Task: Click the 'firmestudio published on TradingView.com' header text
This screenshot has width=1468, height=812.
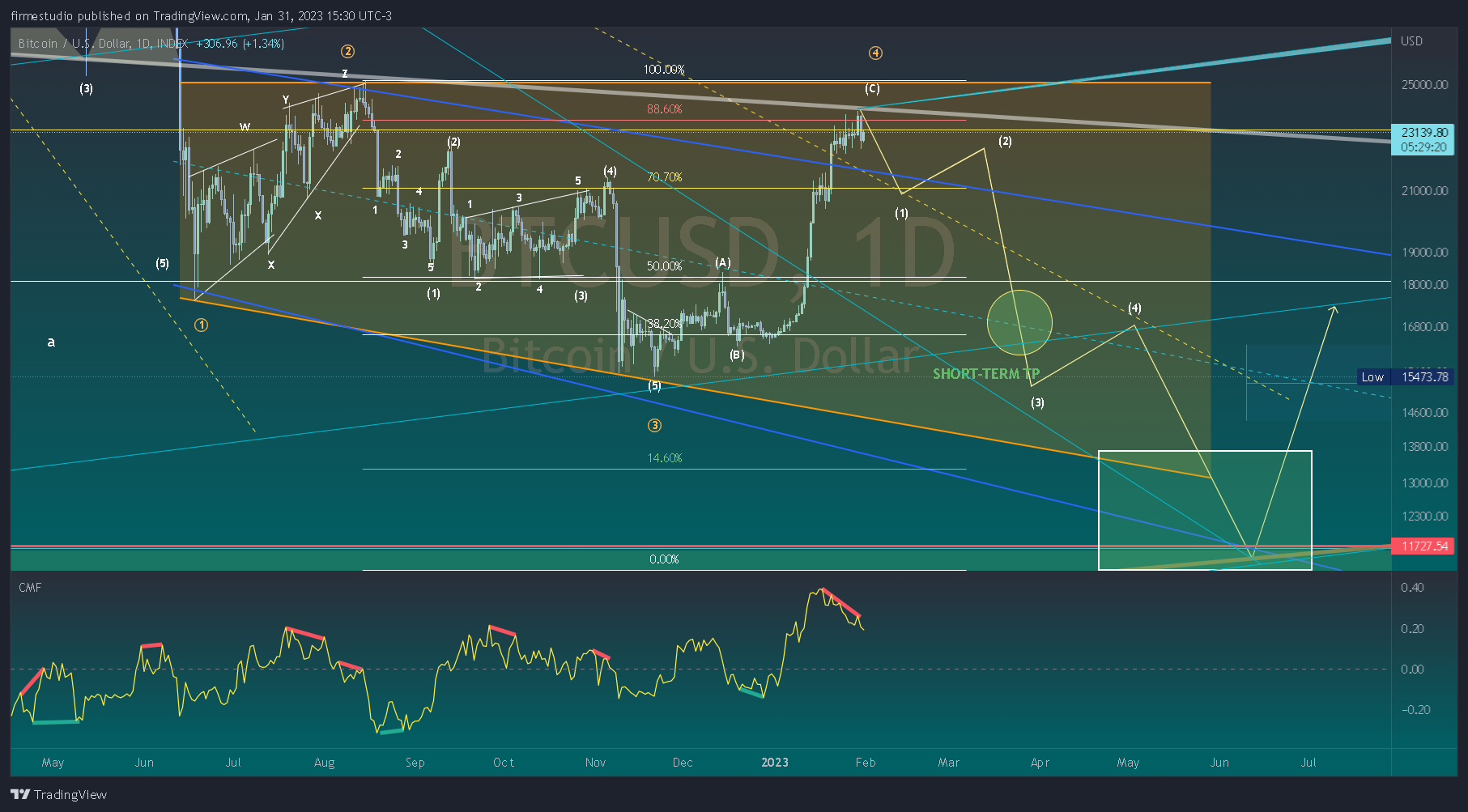Action: click(x=130, y=16)
